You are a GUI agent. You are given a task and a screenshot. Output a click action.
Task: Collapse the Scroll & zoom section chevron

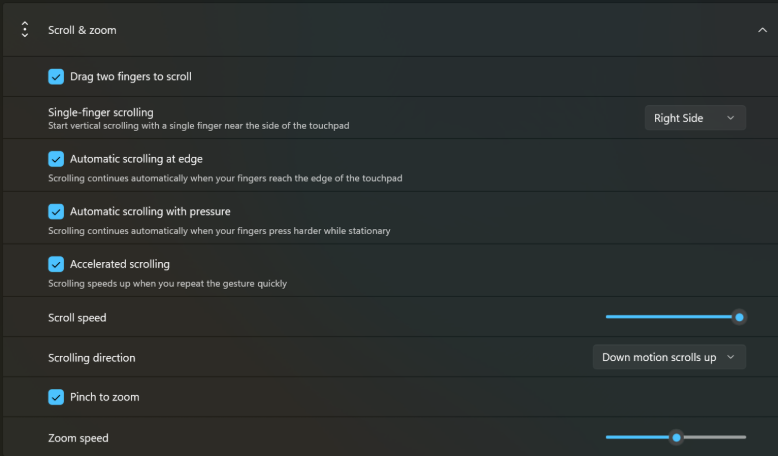(762, 30)
